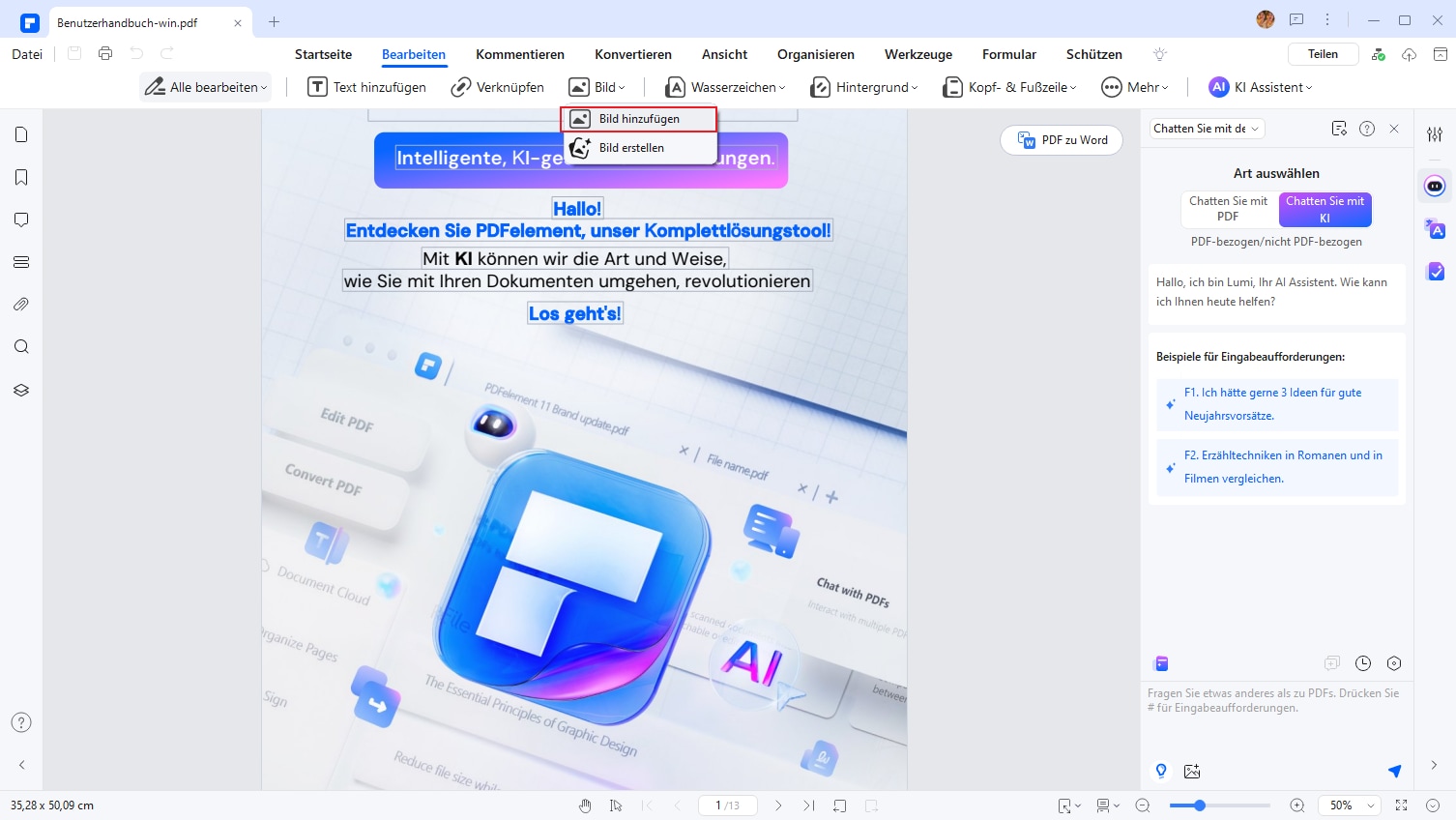Screen dimensions: 1456x820
Task: Open the form fields list panel
Action: pos(21,262)
